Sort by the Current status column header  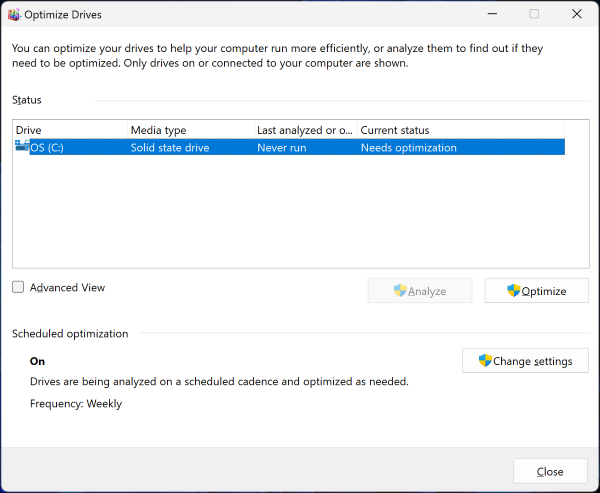click(x=458, y=130)
